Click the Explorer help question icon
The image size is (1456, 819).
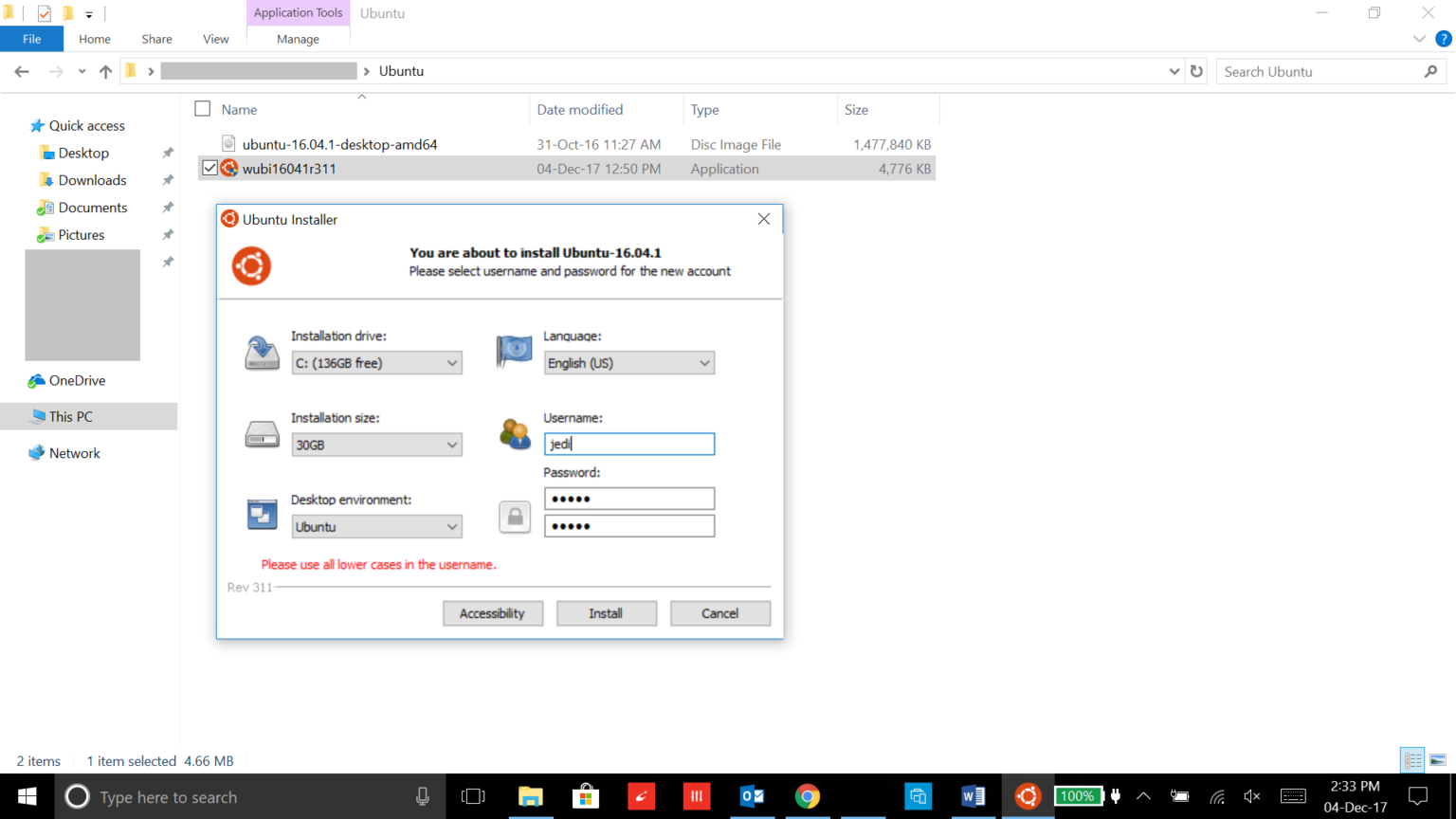1444,39
